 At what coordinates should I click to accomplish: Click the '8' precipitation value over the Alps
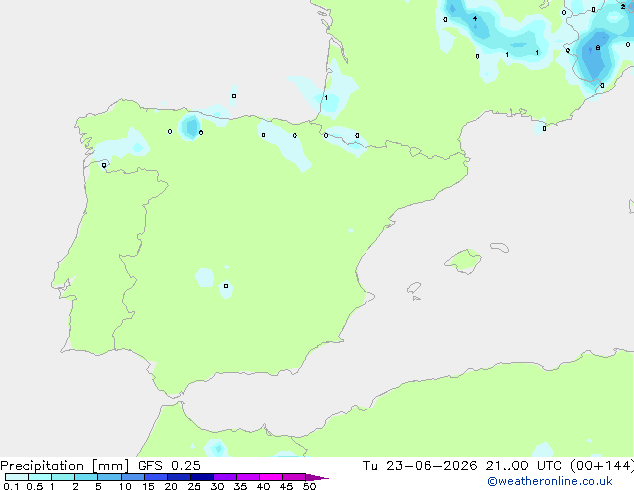pos(598,48)
